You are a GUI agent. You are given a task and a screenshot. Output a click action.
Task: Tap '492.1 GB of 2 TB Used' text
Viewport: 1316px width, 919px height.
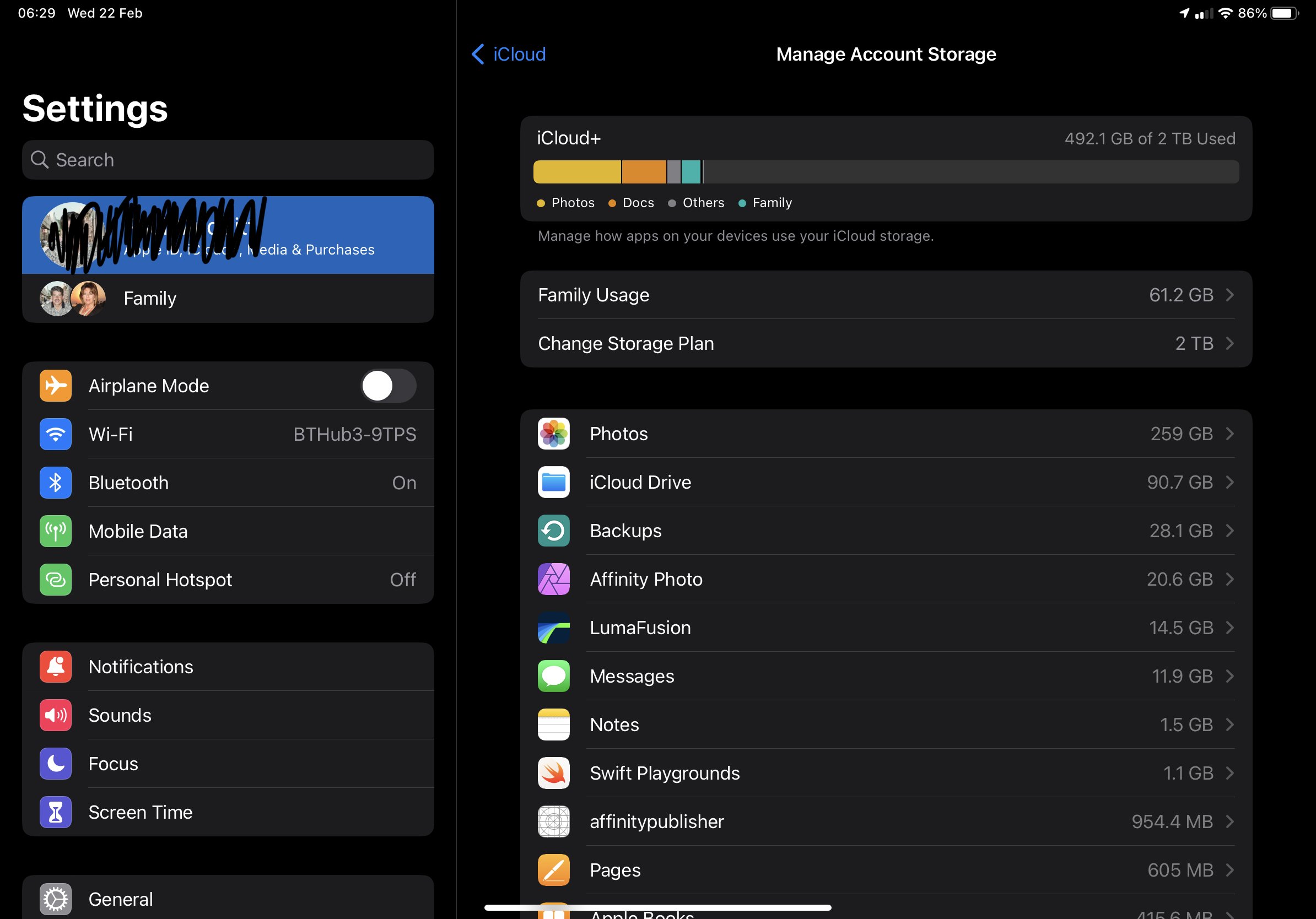[1150, 139]
